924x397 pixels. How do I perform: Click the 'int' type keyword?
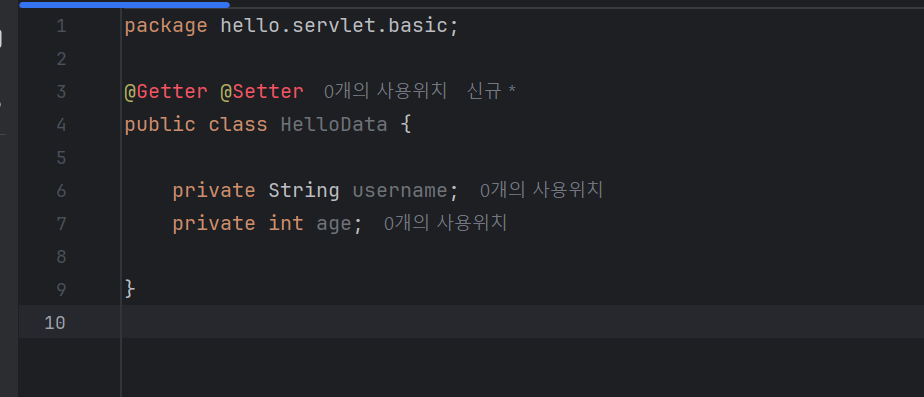tap(286, 223)
